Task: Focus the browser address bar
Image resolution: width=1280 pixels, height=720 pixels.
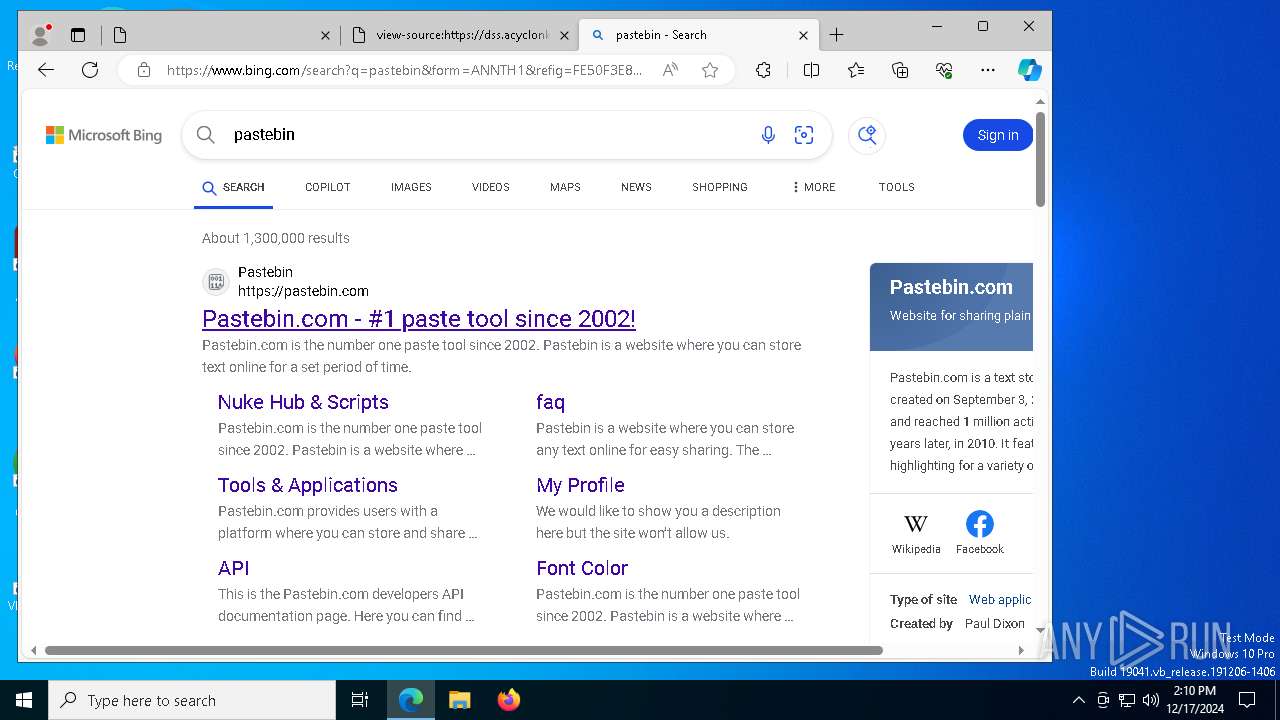Action: (x=405, y=70)
